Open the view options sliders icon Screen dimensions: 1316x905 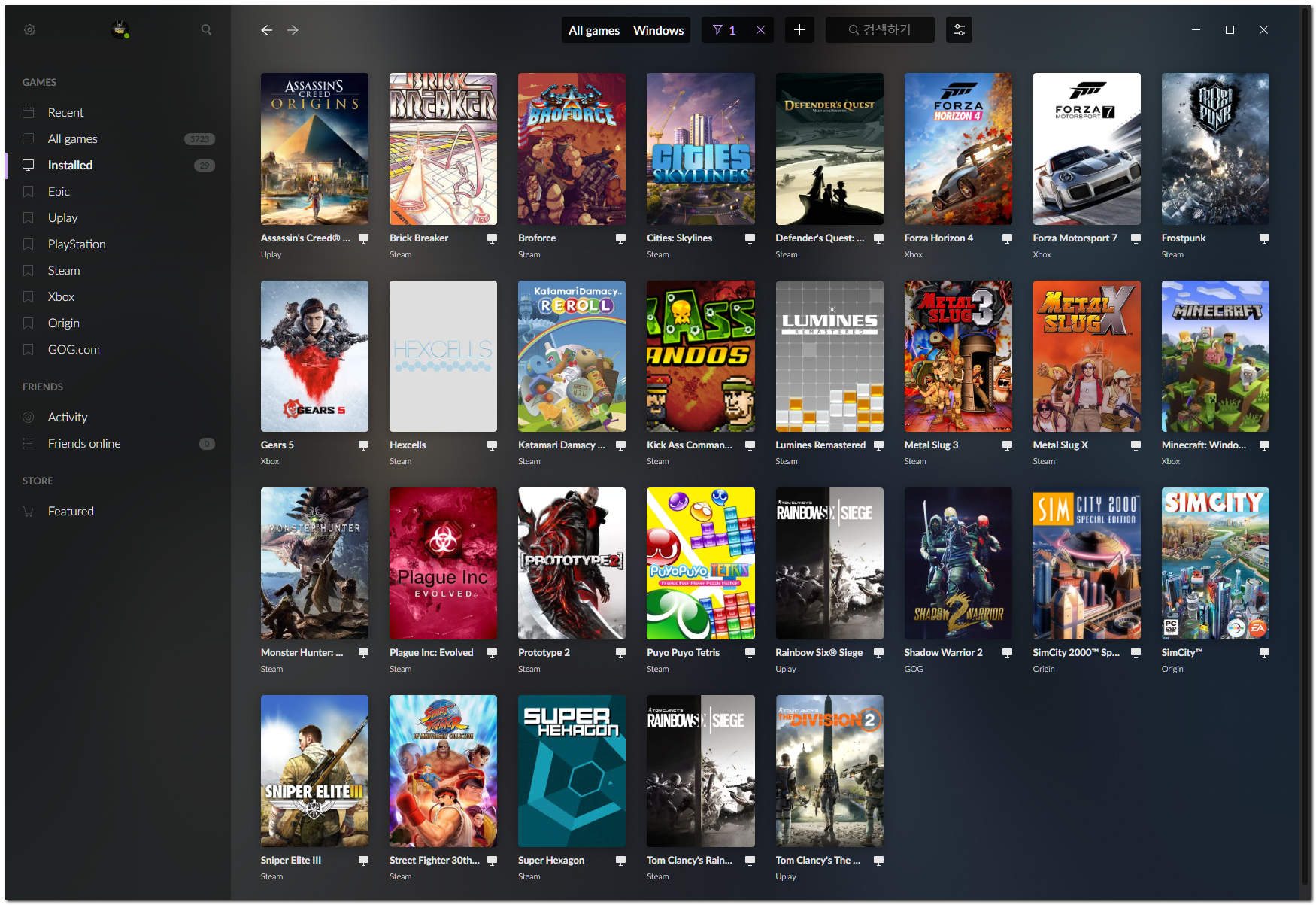[959, 30]
